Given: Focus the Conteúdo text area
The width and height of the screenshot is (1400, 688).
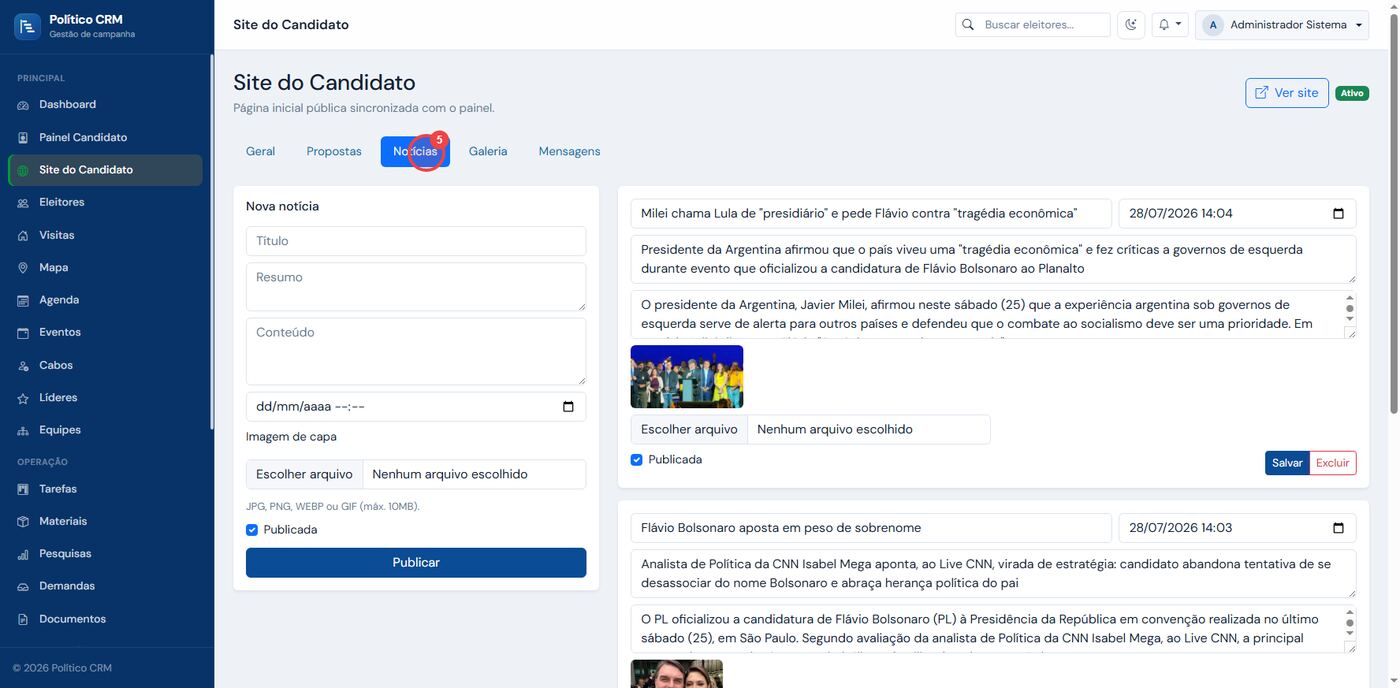Looking at the screenshot, I should point(416,351).
